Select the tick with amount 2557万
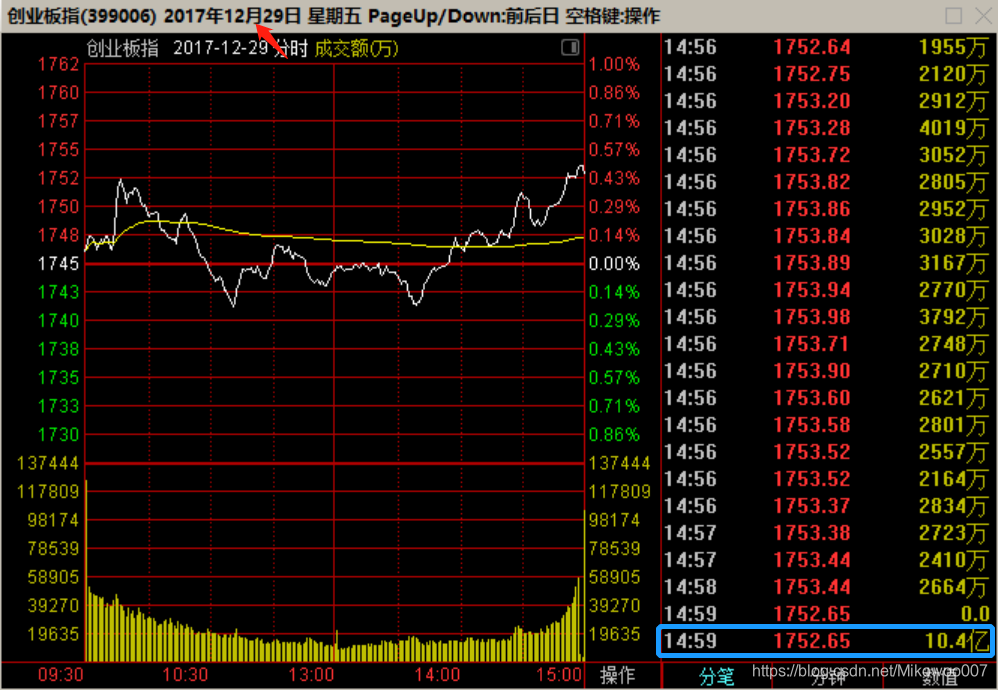Viewport: 998px width, 690px height. 827,452
